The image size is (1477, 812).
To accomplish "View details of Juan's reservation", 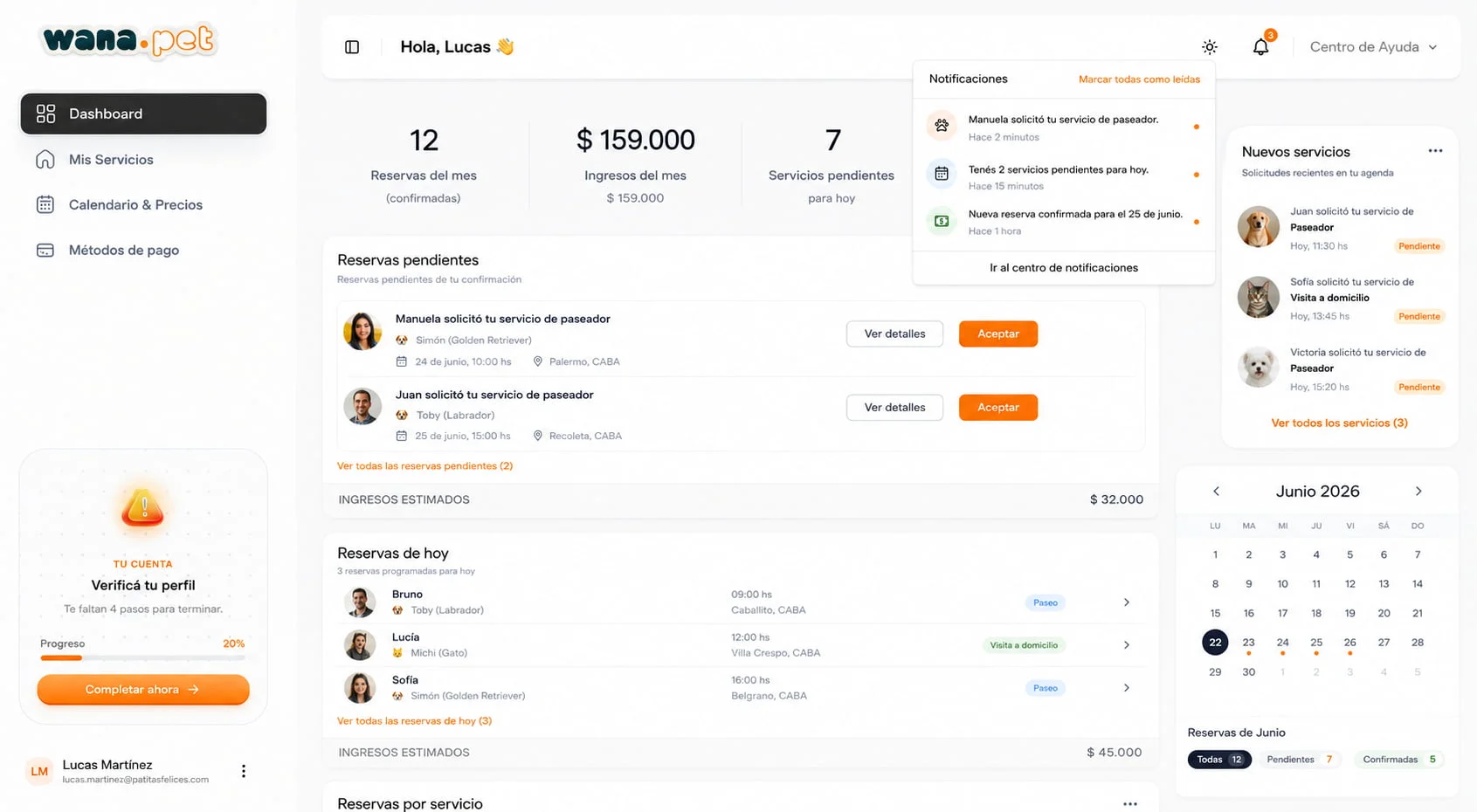I will click(x=894, y=407).
